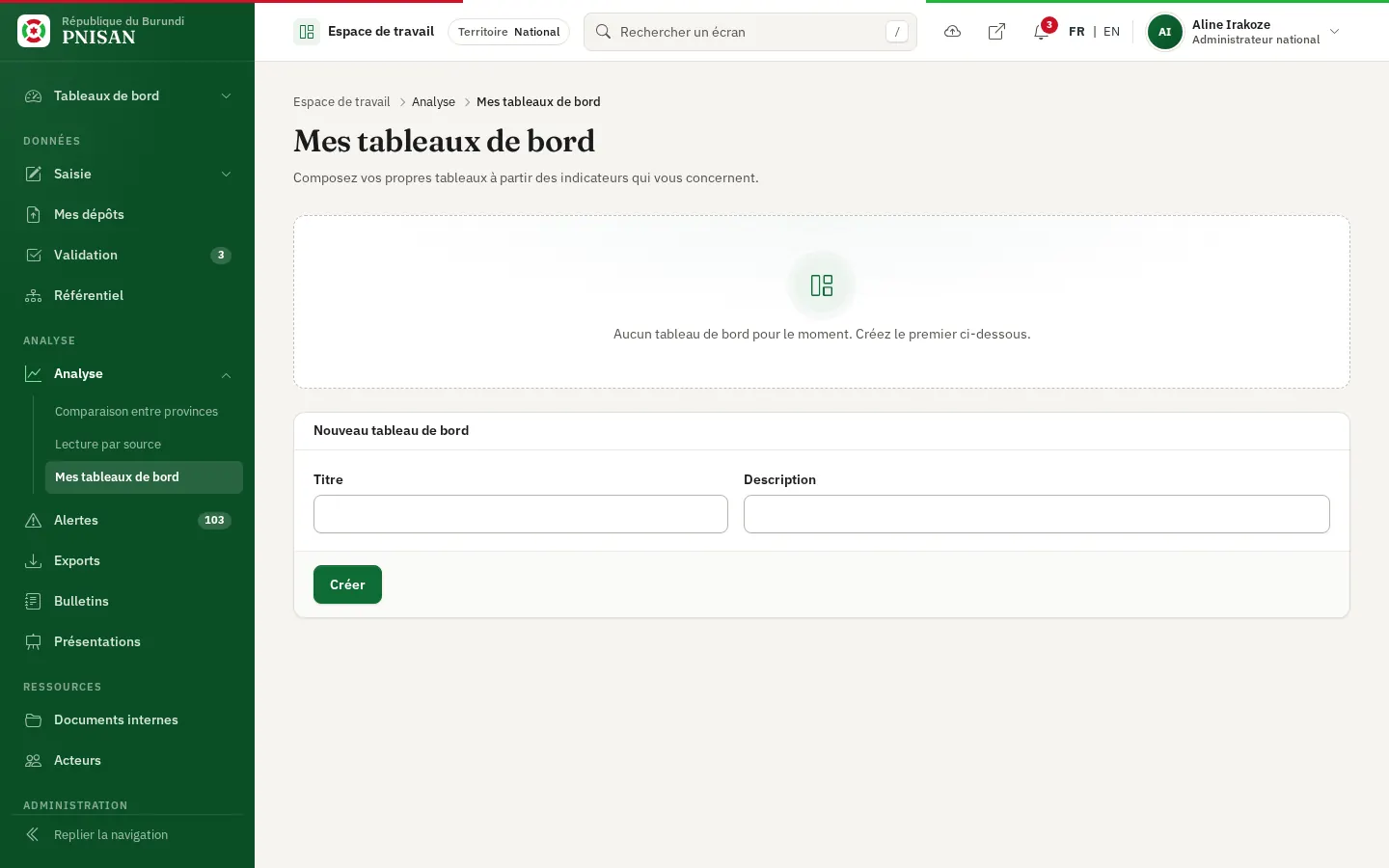Open Lecture par source submenu item
Screen dimensions: 1389x868
pos(144,444)
